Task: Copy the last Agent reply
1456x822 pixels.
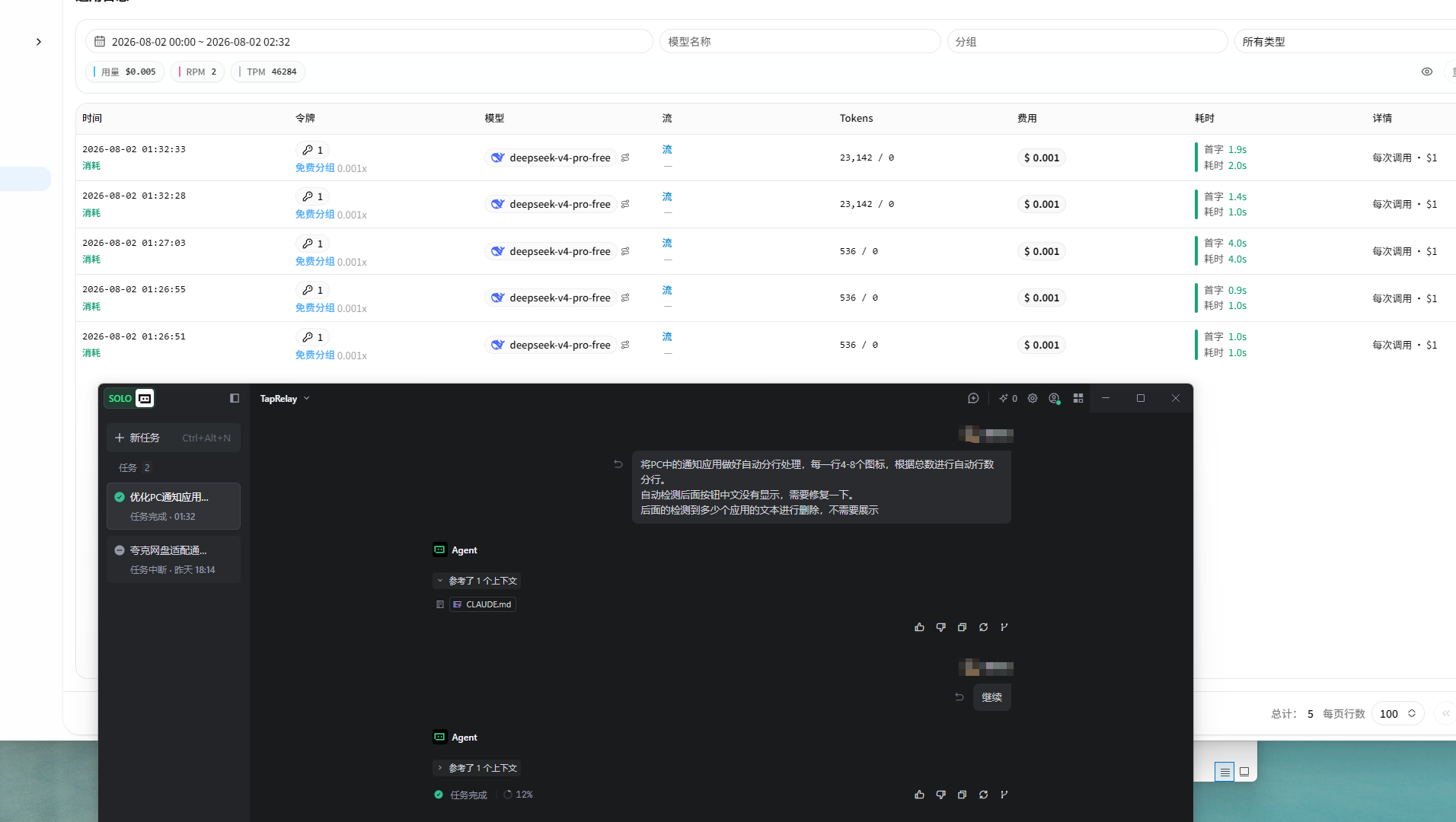Action: (x=962, y=795)
